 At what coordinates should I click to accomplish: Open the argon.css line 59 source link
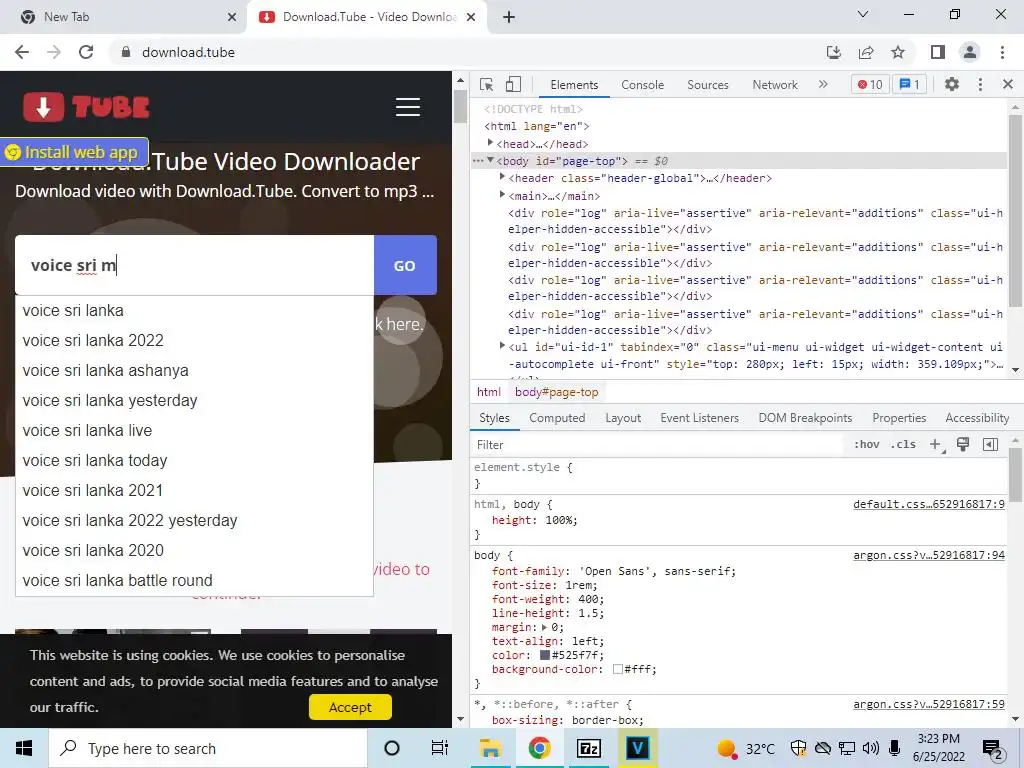[929, 704]
